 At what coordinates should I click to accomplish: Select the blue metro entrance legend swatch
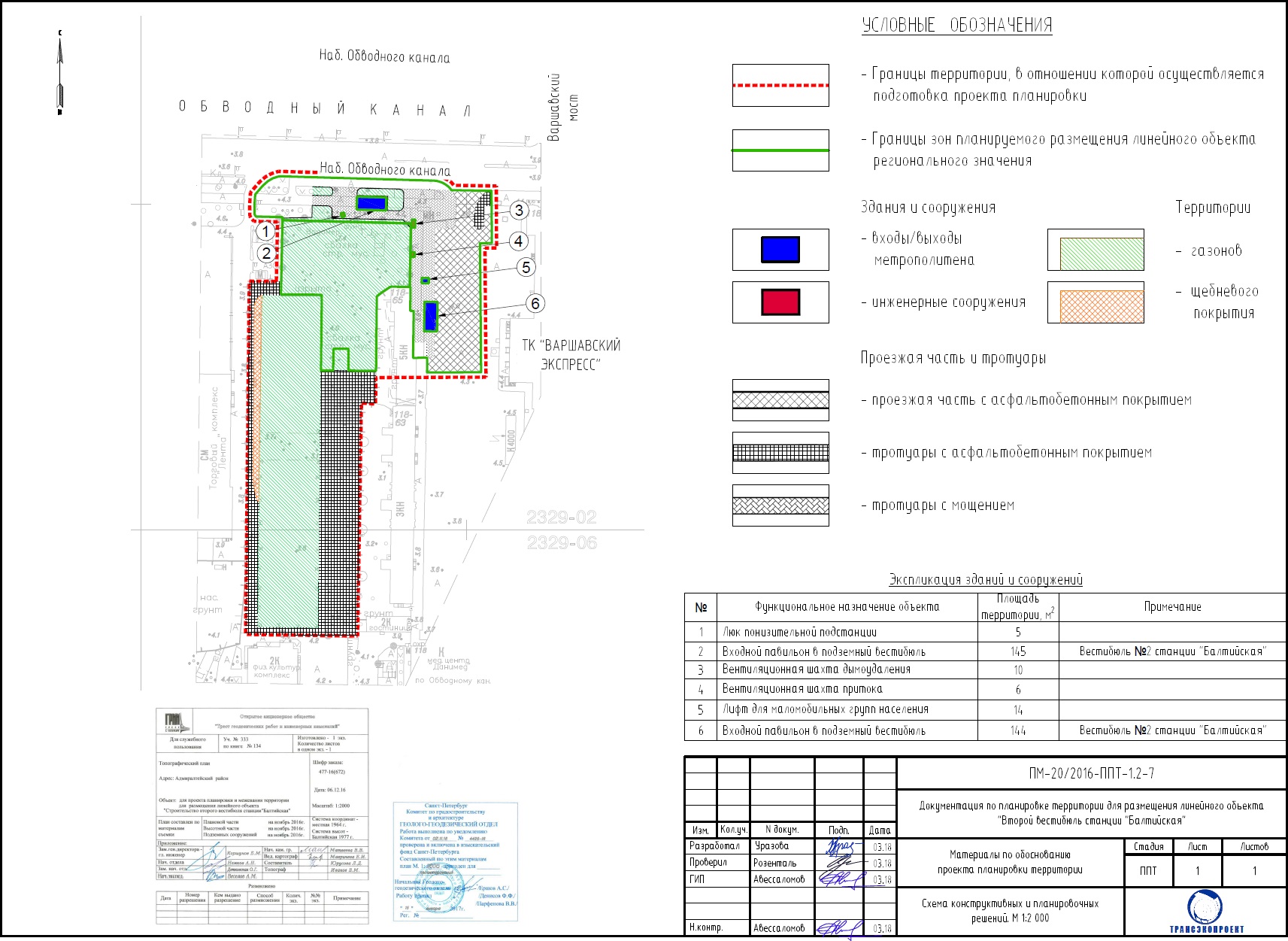[x=780, y=250]
